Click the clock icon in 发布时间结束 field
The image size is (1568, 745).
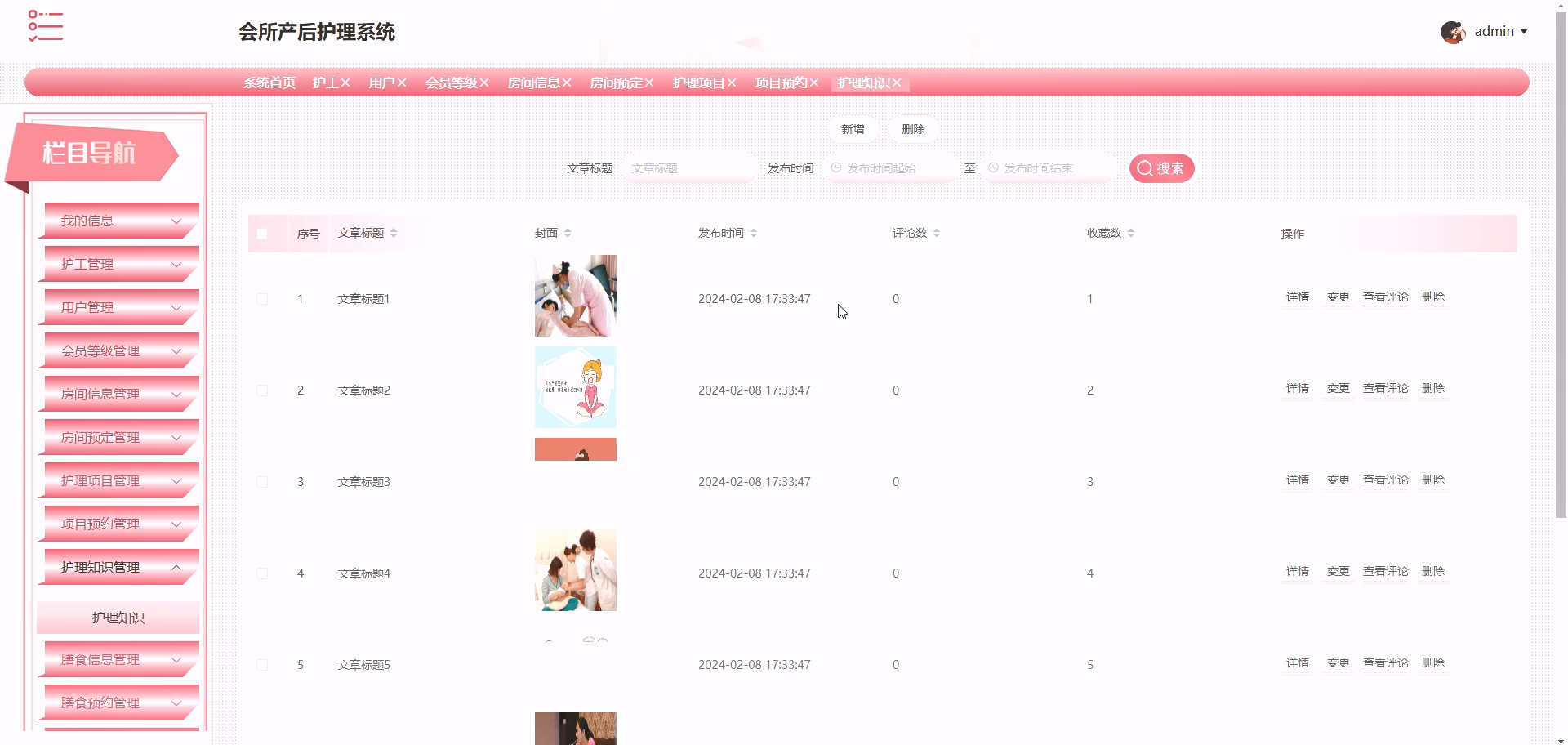[992, 167]
